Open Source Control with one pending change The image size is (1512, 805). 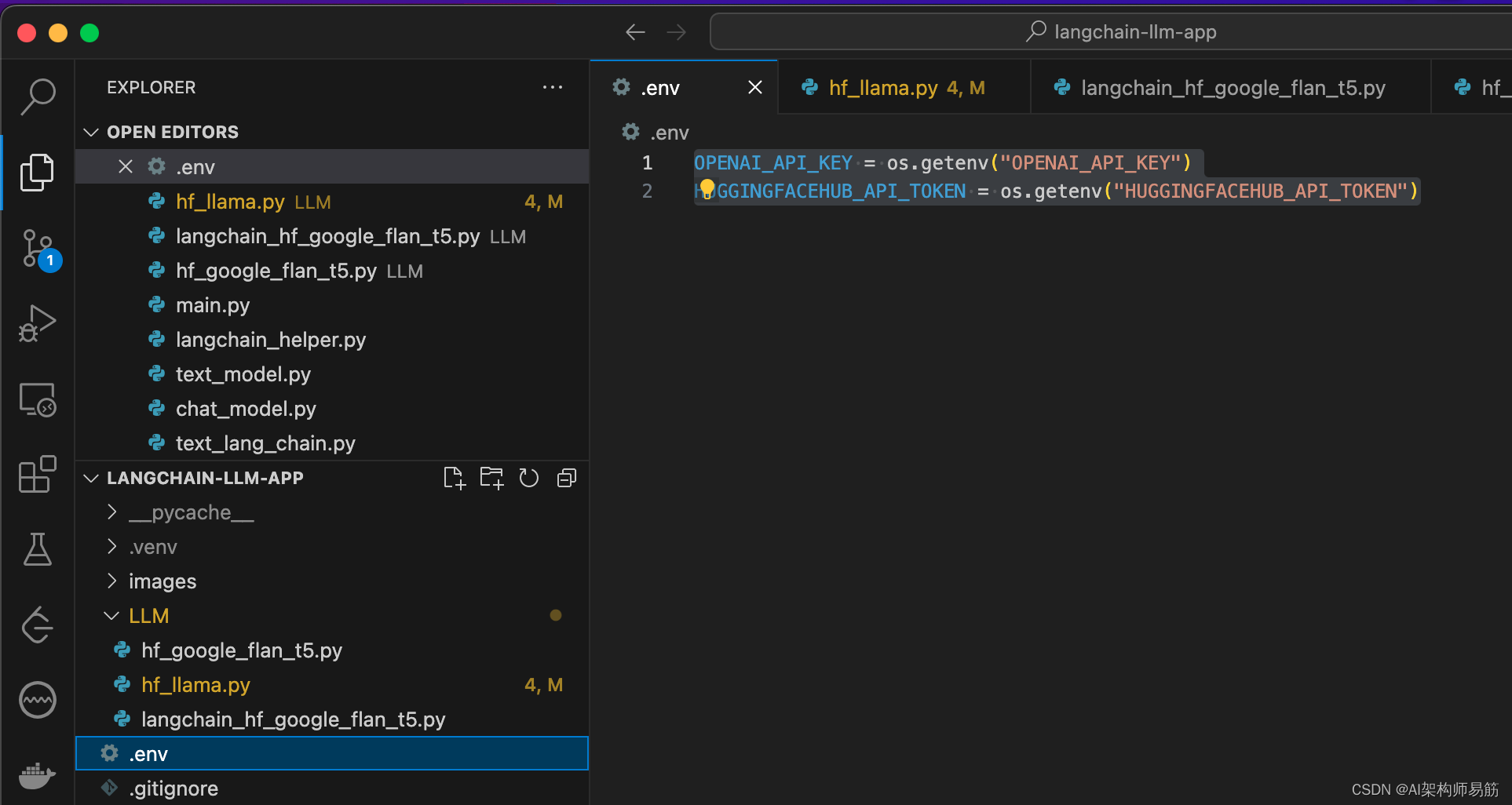pos(38,250)
